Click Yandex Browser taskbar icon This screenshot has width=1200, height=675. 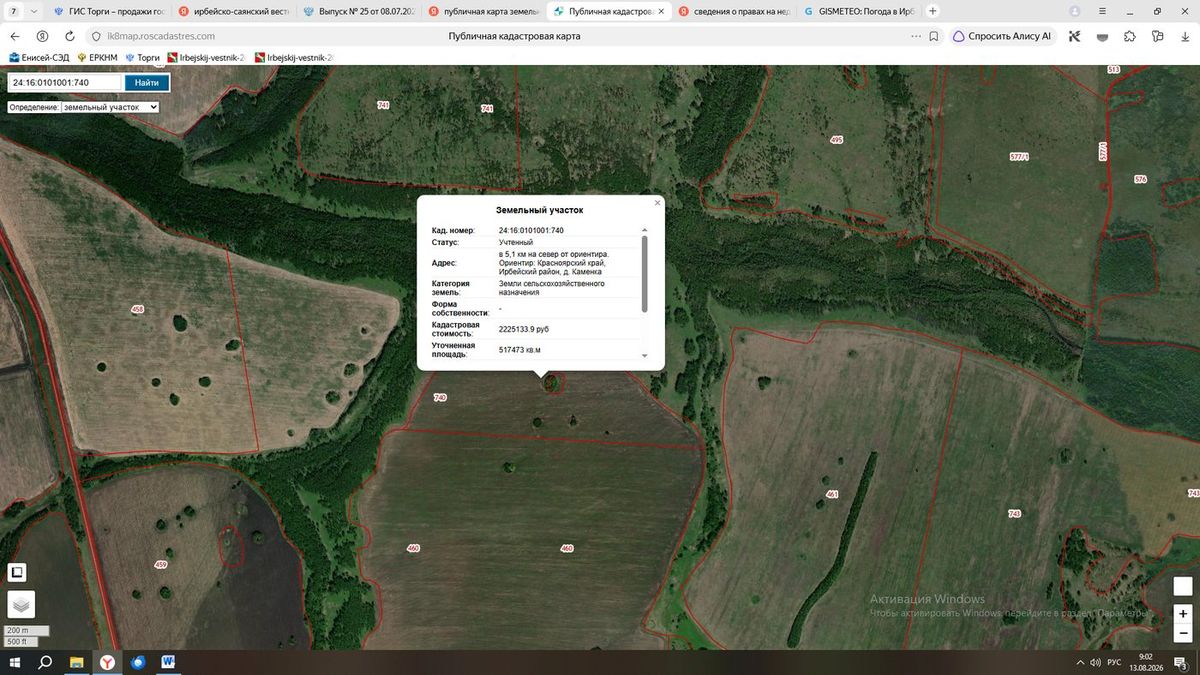click(x=106, y=662)
